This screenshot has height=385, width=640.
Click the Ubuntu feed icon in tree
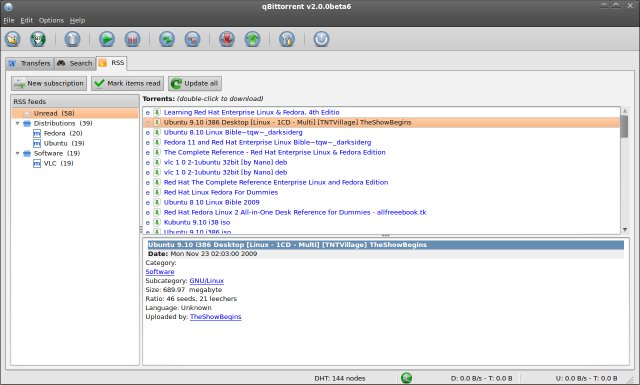tap(37, 143)
